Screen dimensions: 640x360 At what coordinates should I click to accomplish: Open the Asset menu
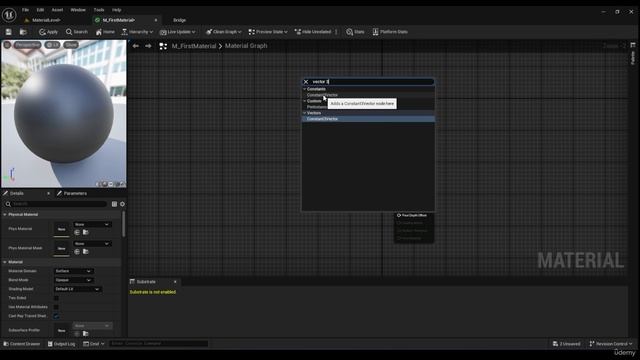pyautogui.click(x=57, y=10)
